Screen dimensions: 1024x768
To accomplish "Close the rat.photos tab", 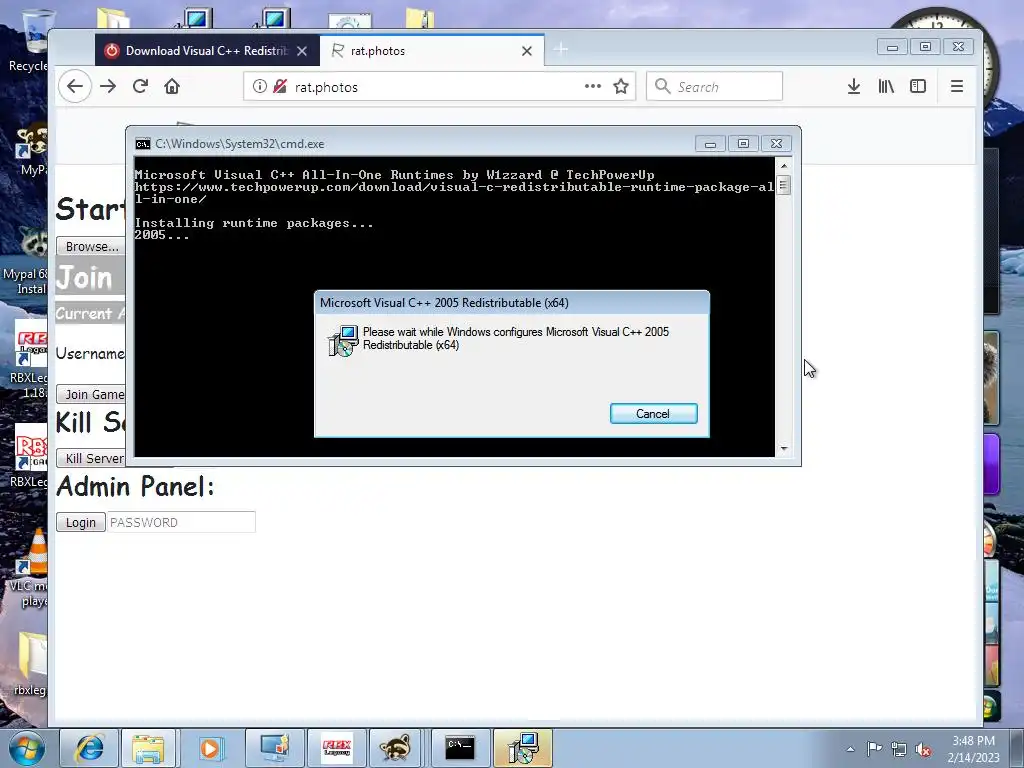I will (527, 51).
